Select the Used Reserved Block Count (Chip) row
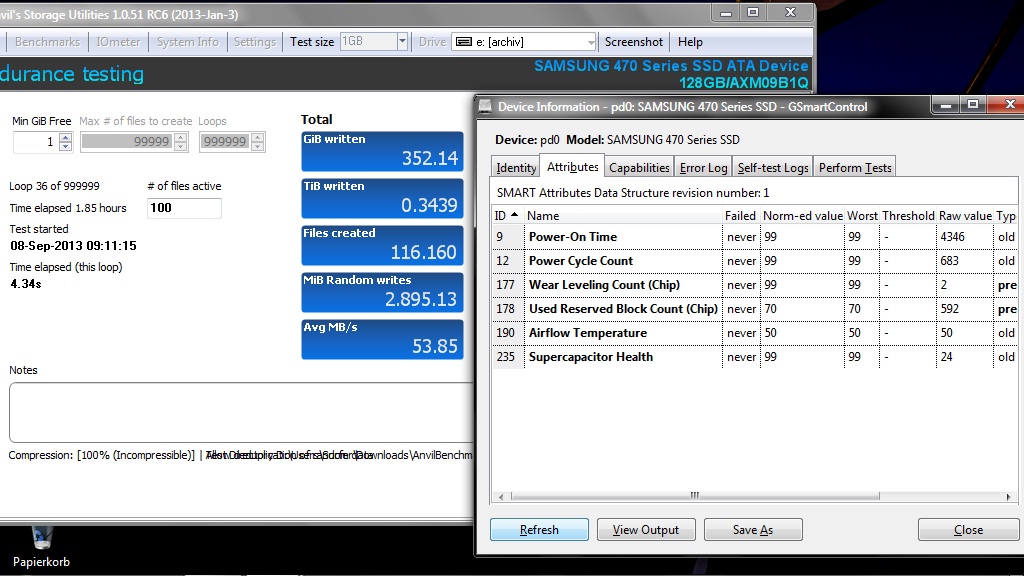 tap(755, 309)
